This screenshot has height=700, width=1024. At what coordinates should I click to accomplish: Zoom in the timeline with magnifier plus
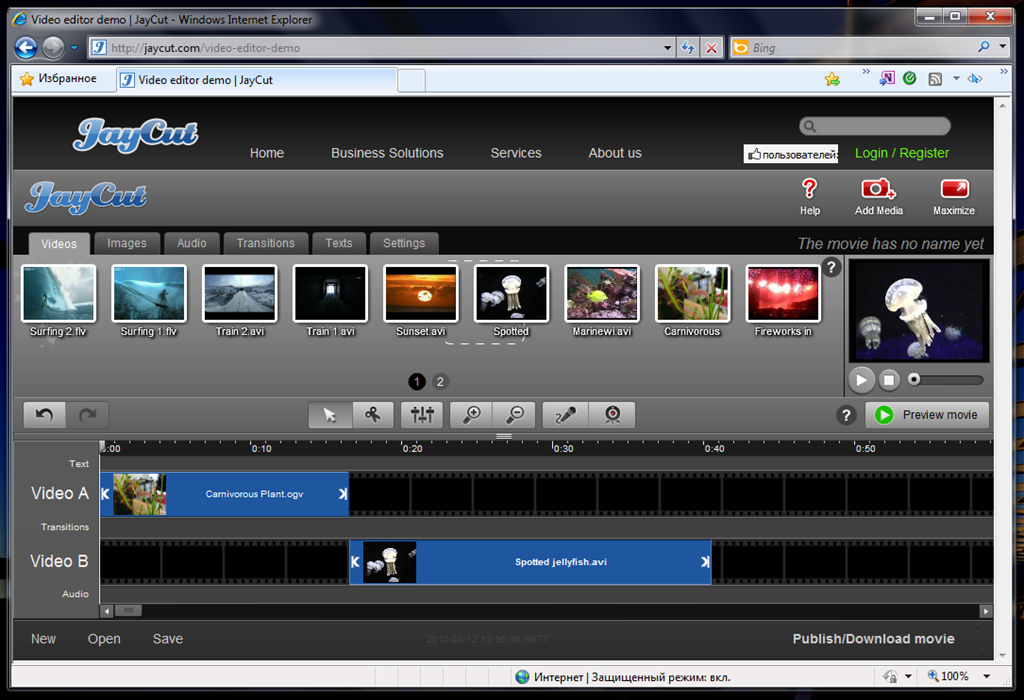click(472, 415)
